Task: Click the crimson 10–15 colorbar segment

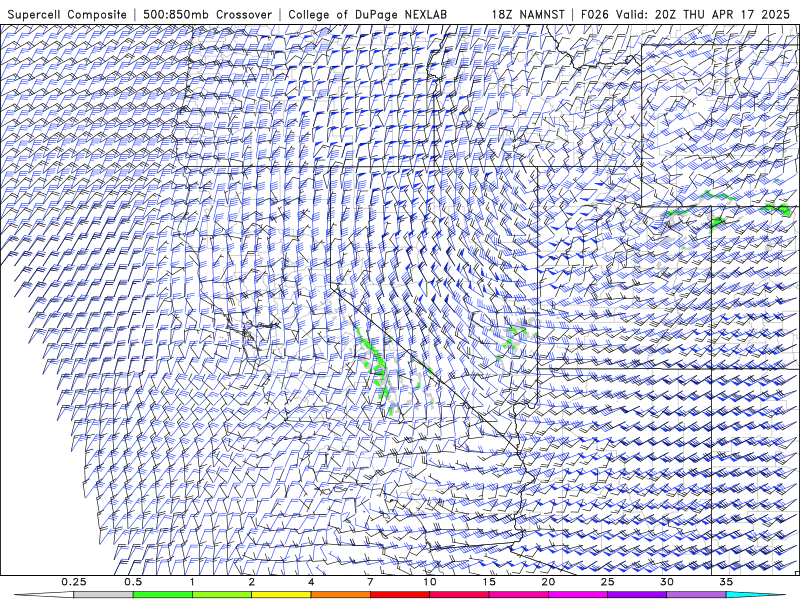Action: tap(459, 595)
